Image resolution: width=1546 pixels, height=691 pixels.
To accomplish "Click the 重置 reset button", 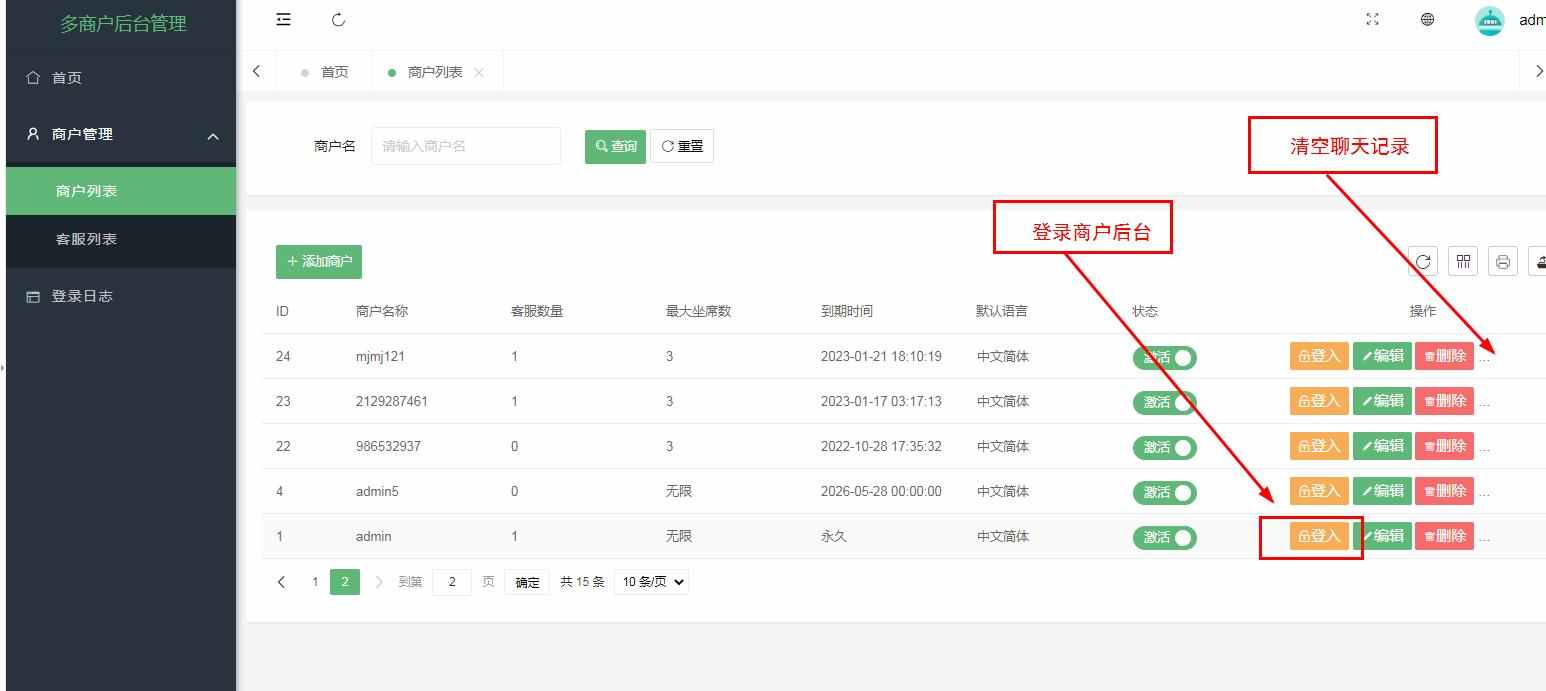I will (682, 146).
